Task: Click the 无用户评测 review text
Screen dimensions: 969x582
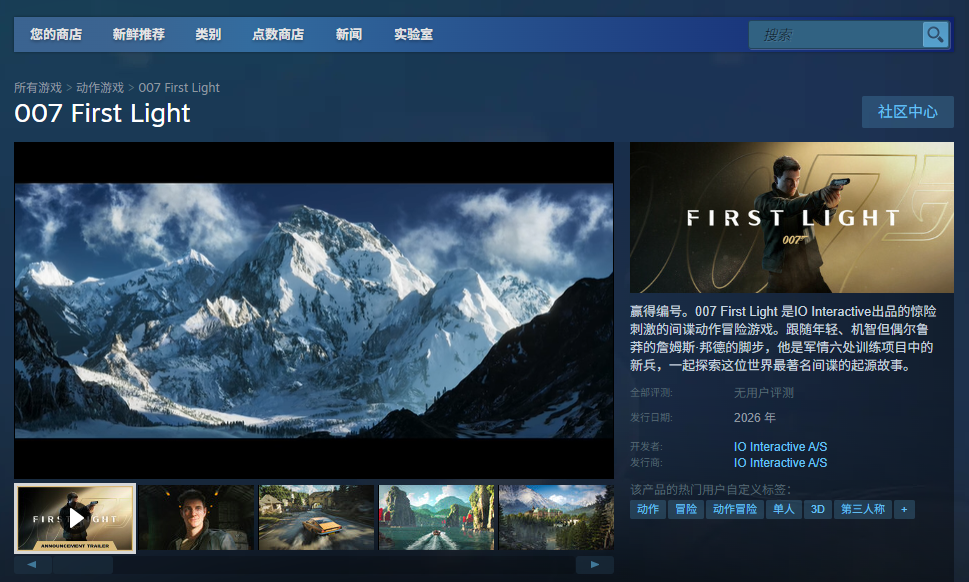Action: pyautogui.click(x=763, y=393)
